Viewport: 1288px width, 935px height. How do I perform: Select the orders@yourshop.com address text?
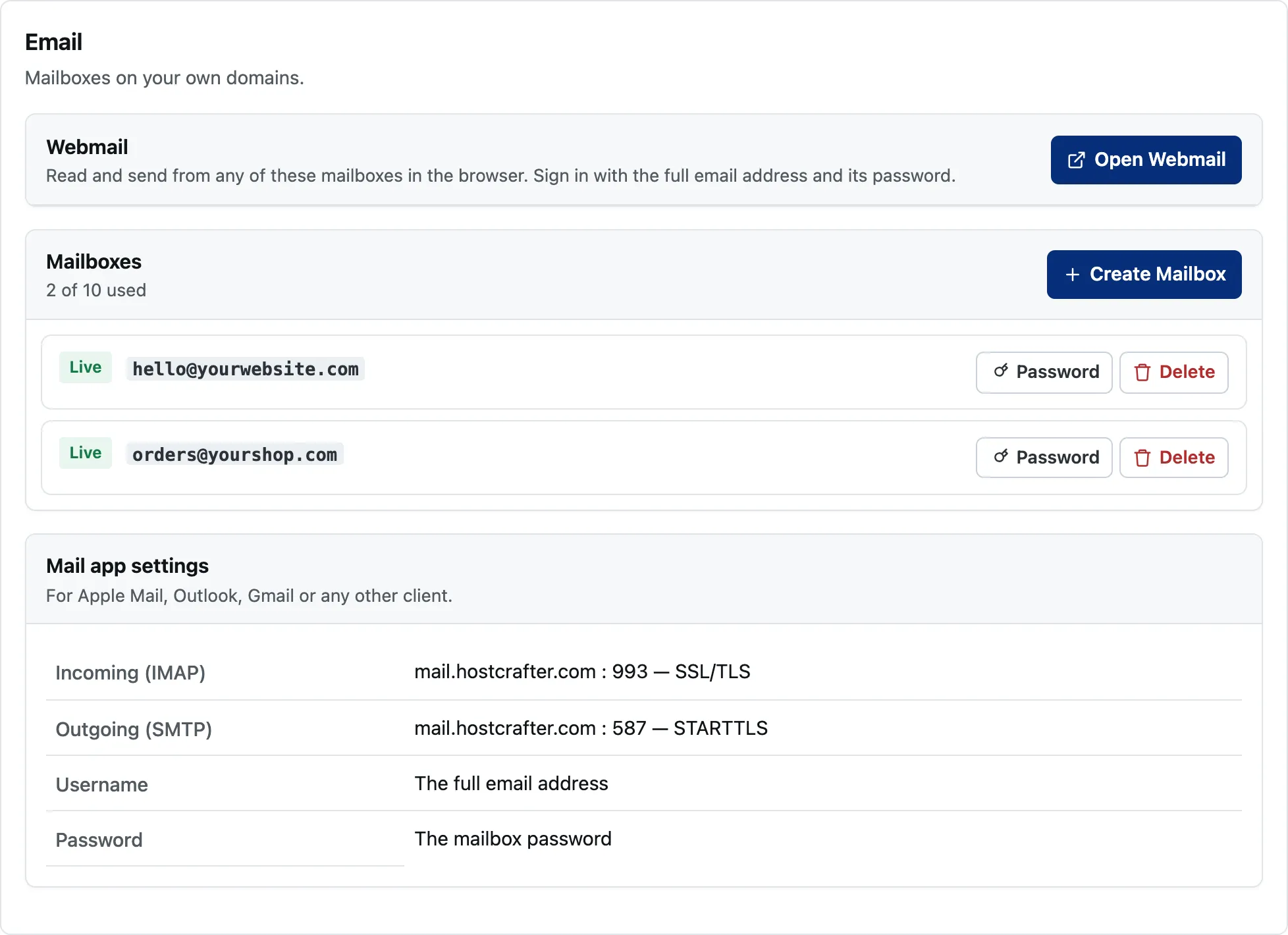(234, 454)
